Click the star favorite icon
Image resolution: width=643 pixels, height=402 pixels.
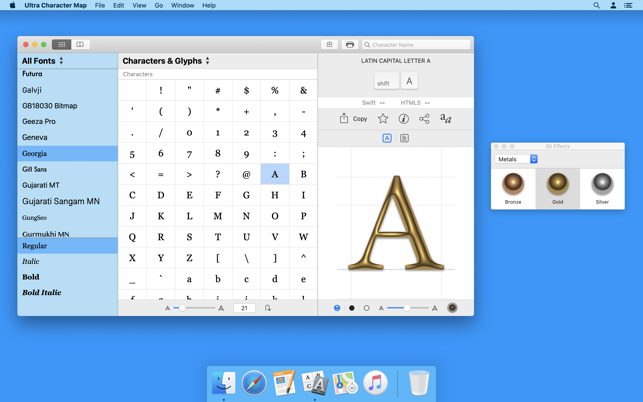383,119
